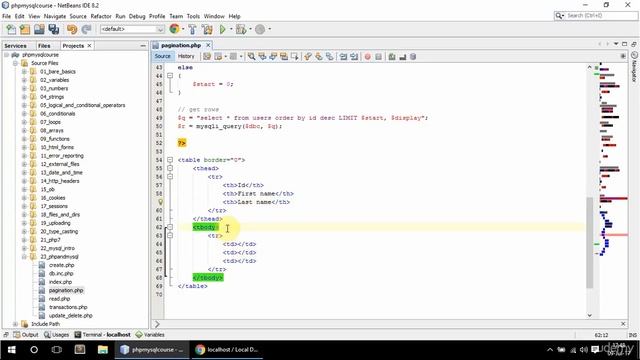Image resolution: width=640 pixels, height=360 pixels.
Task: Open the browser selection dropdown arrow
Action: pos(183,29)
